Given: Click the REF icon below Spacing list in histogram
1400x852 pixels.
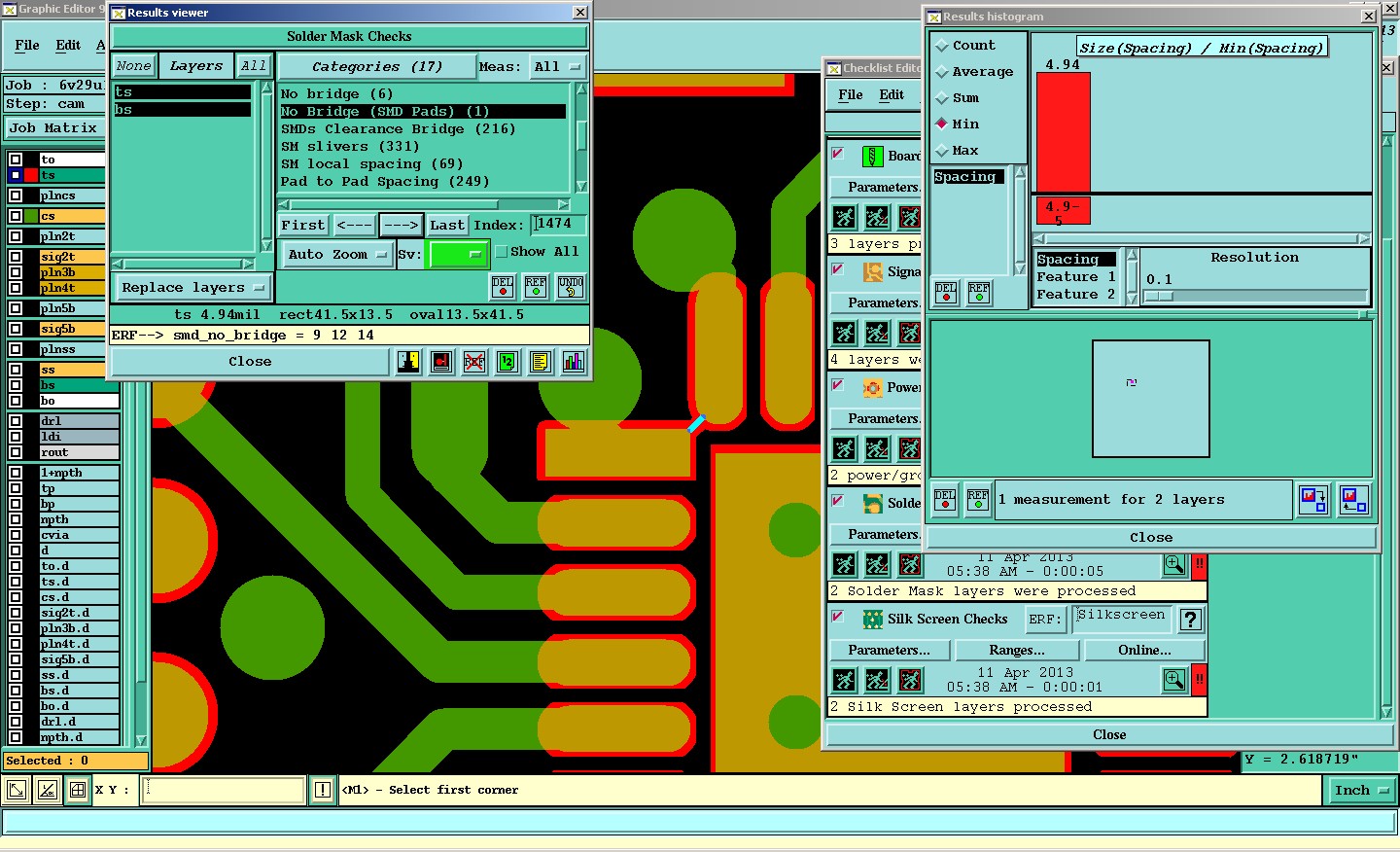Looking at the screenshot, I should tap(979, 292).
